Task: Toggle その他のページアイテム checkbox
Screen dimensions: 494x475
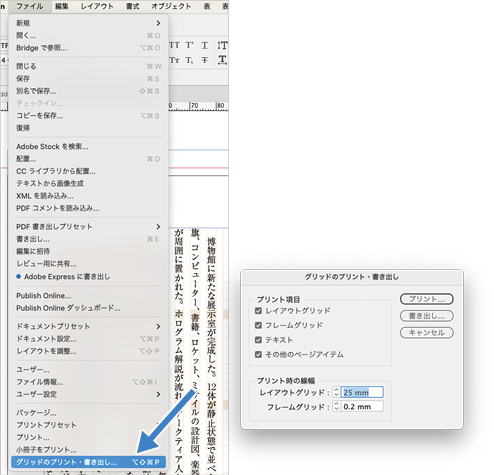Action: click(x=258, y=354)
